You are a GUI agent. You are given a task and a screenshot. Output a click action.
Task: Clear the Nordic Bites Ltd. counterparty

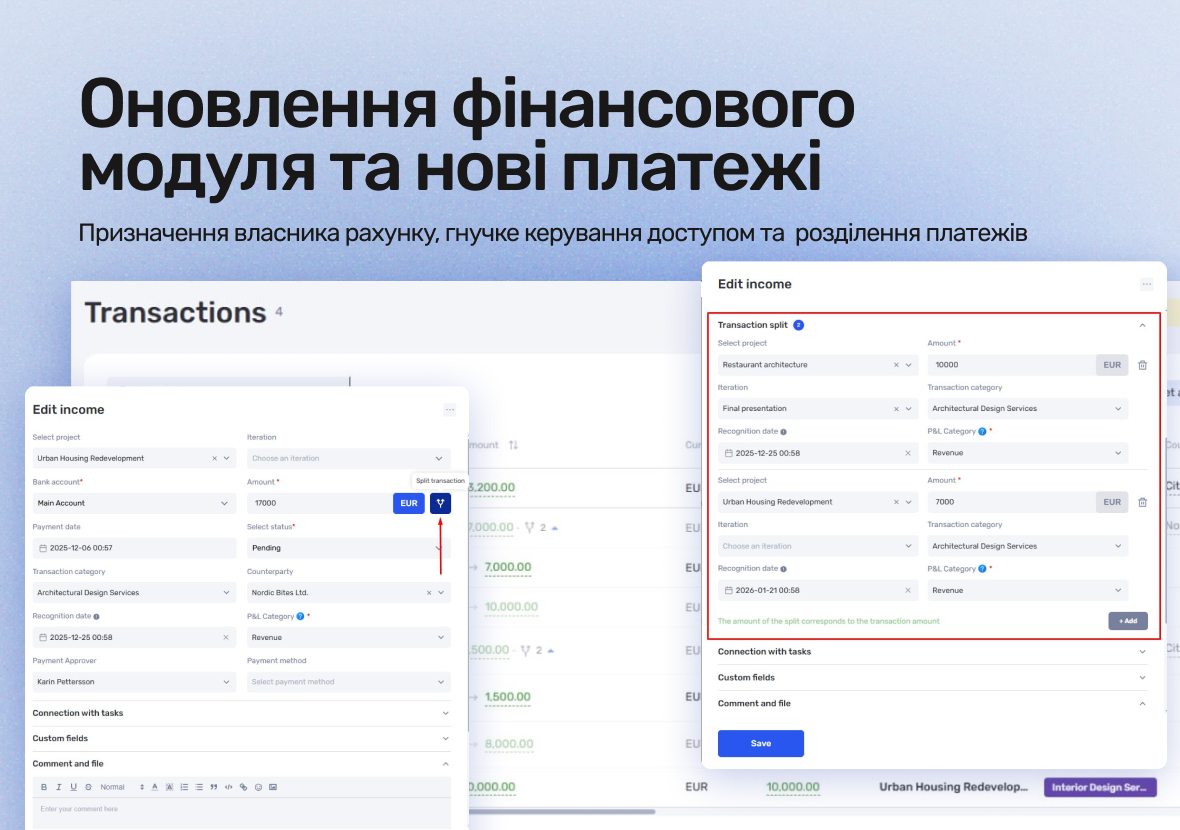tap(429, 593)
